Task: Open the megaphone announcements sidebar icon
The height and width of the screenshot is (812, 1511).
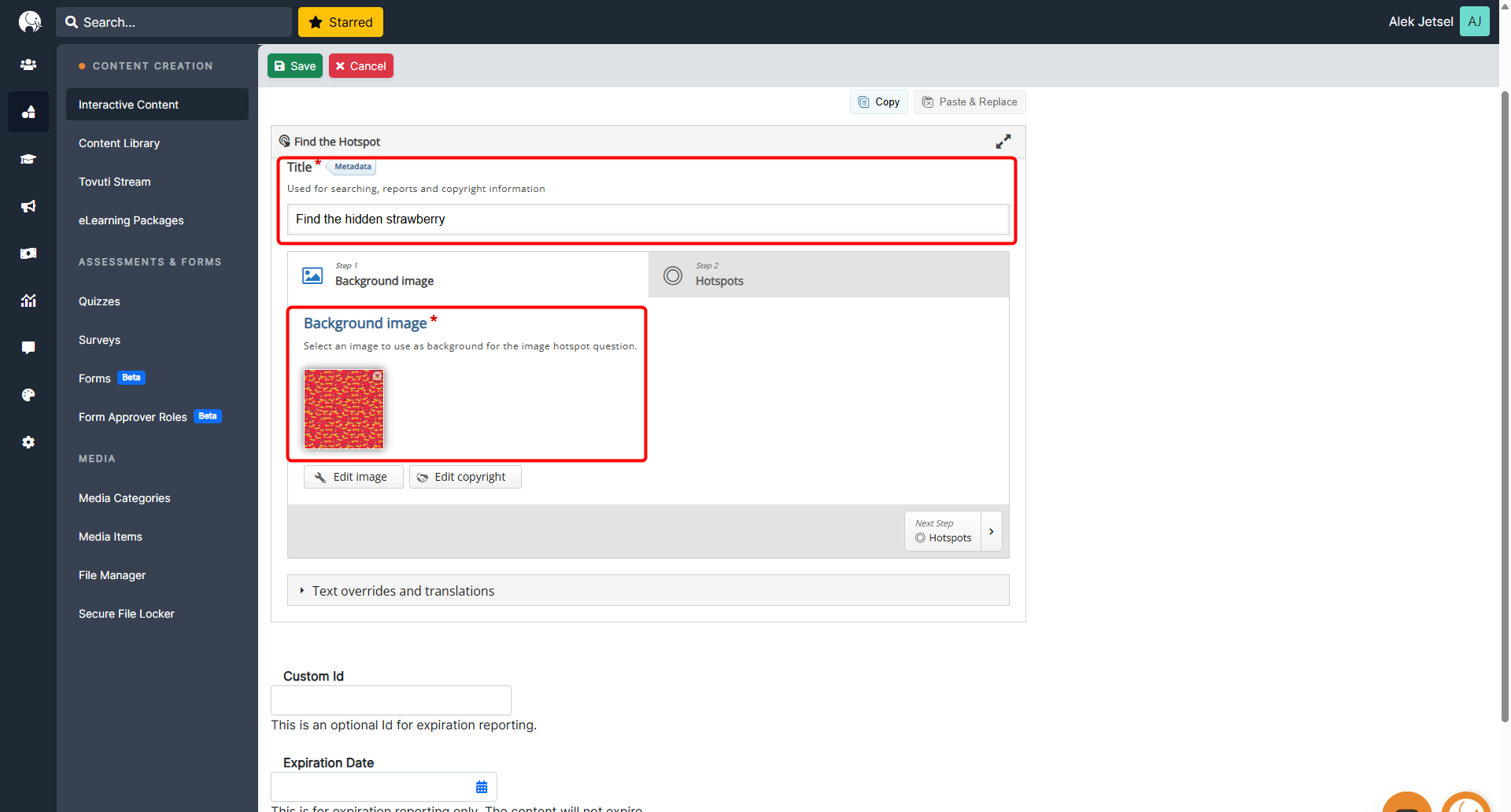Action: (x=28, y=206)
